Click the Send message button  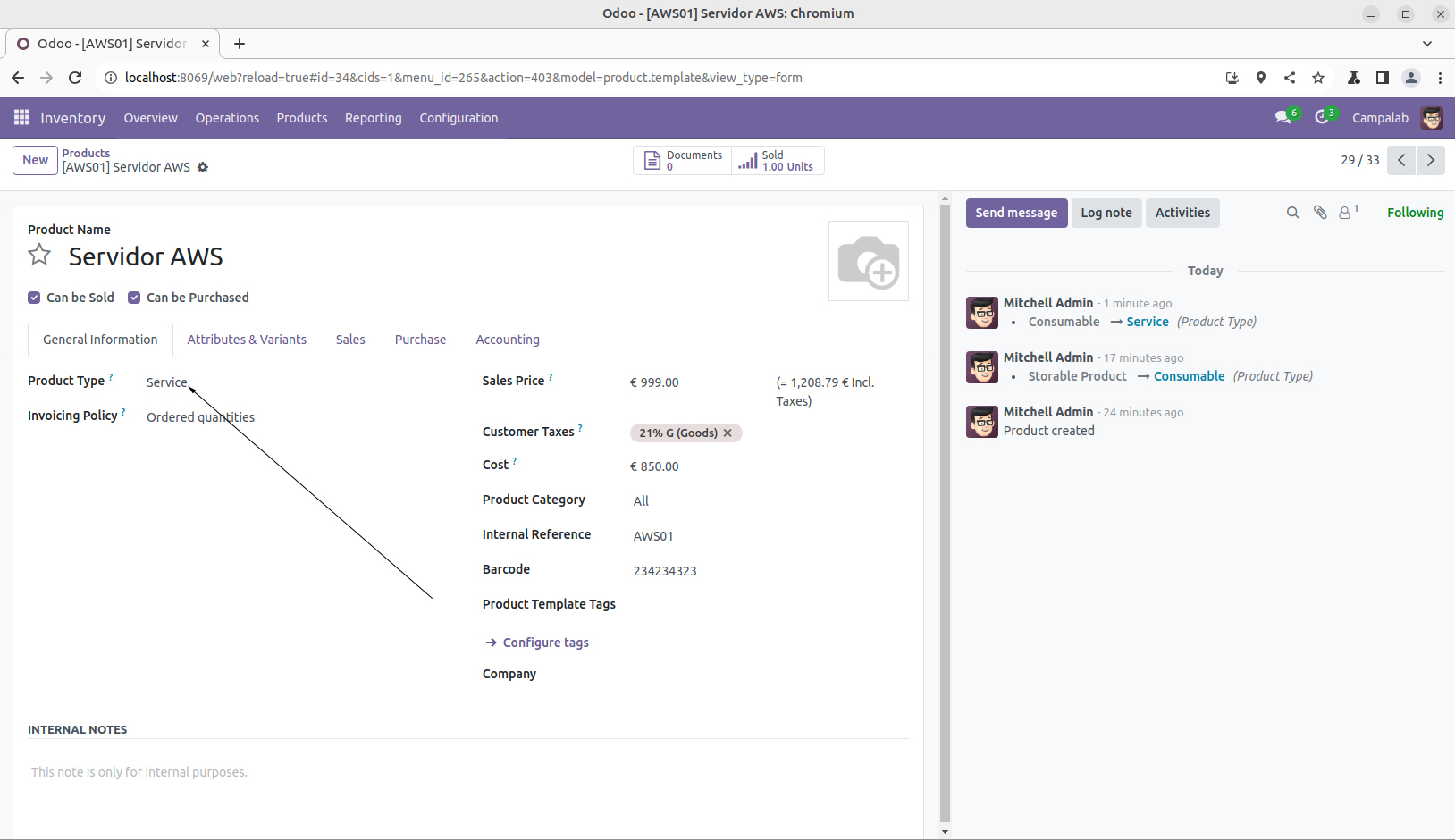tap(1016, 213)
